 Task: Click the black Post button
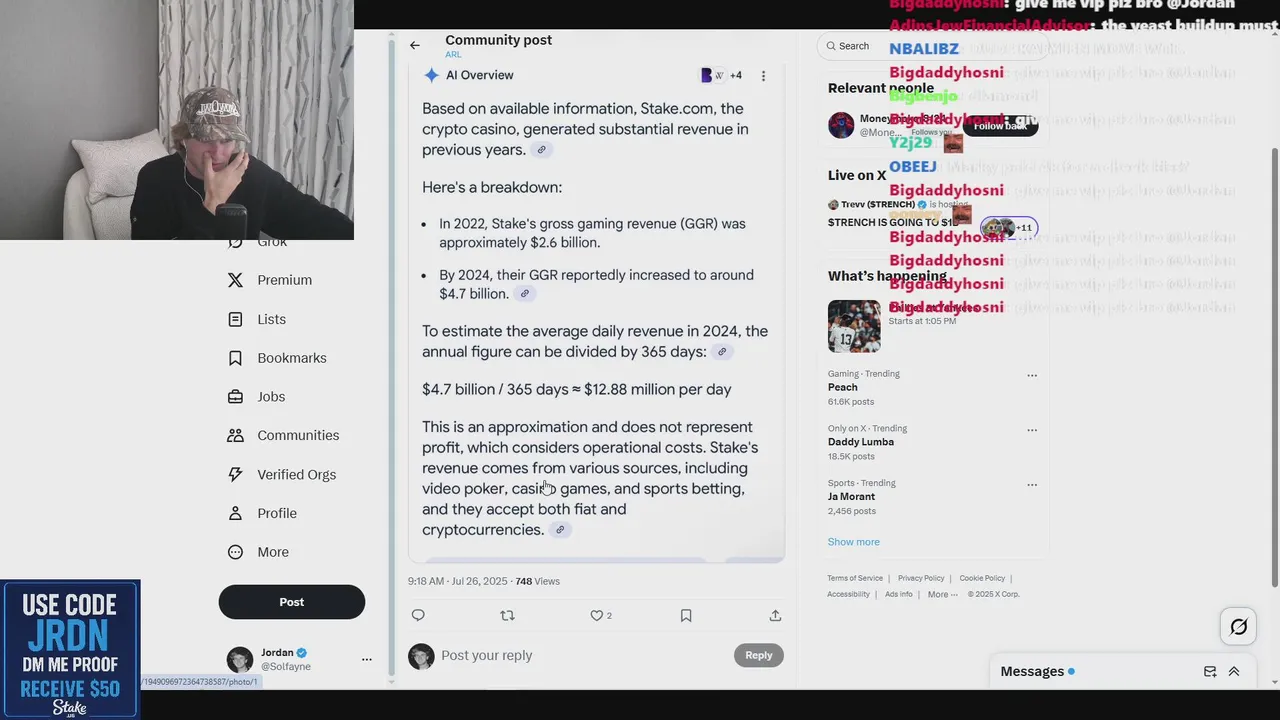(x=292, y=602)
